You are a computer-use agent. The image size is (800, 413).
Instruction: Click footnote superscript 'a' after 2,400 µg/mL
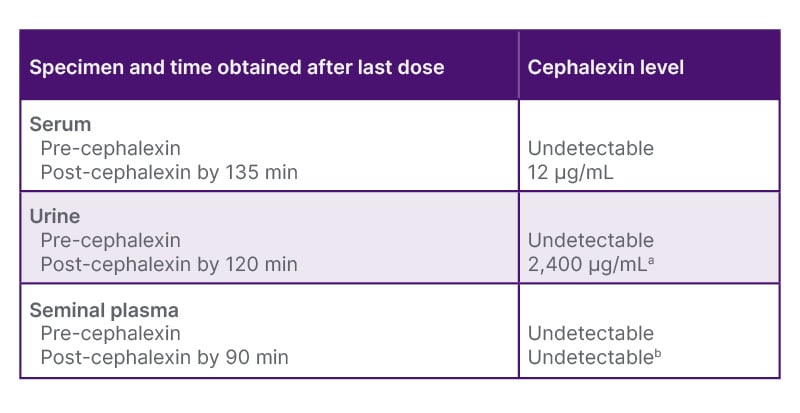coord(651,261)
